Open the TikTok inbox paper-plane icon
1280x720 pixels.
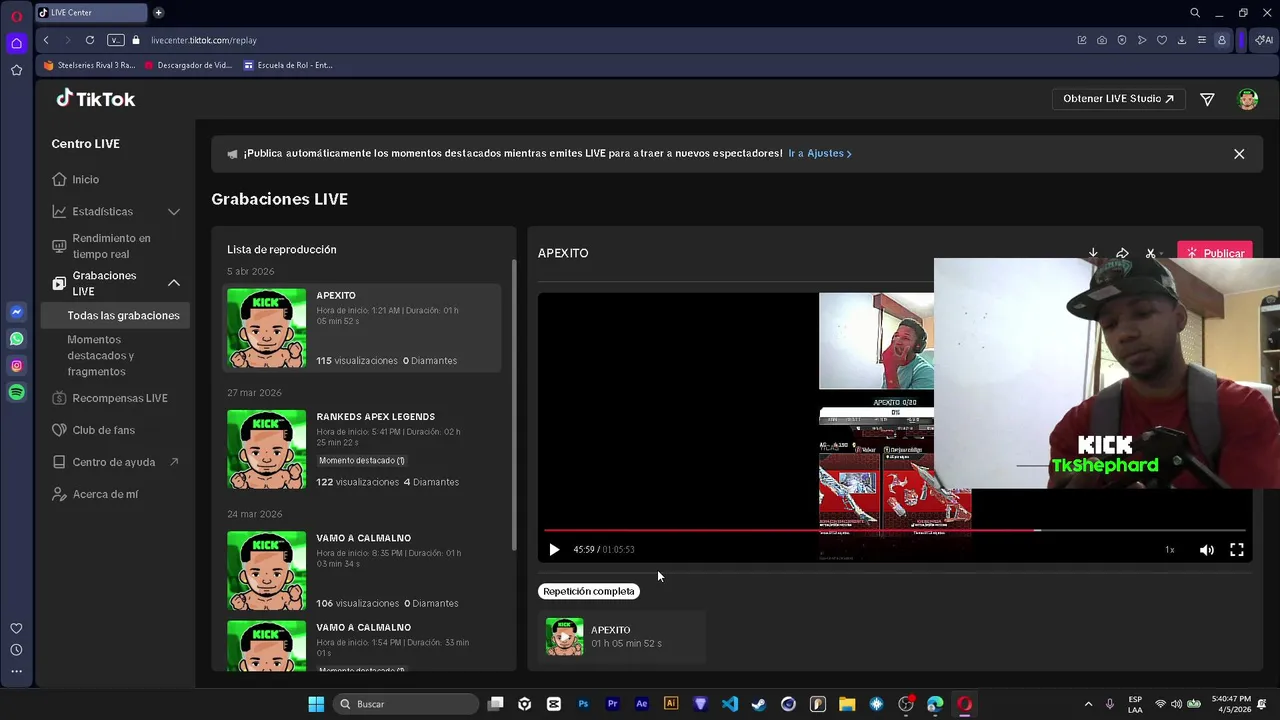tap(1207, 99)
